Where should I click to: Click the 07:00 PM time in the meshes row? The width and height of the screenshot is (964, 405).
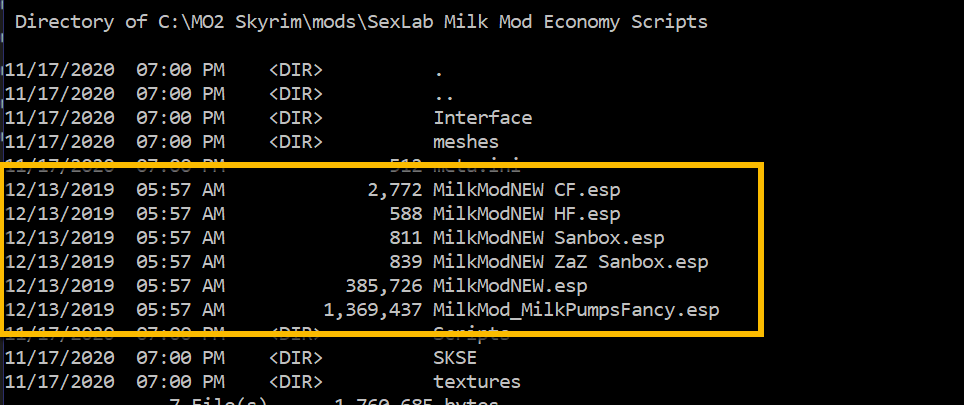click(x=180, y=142)
